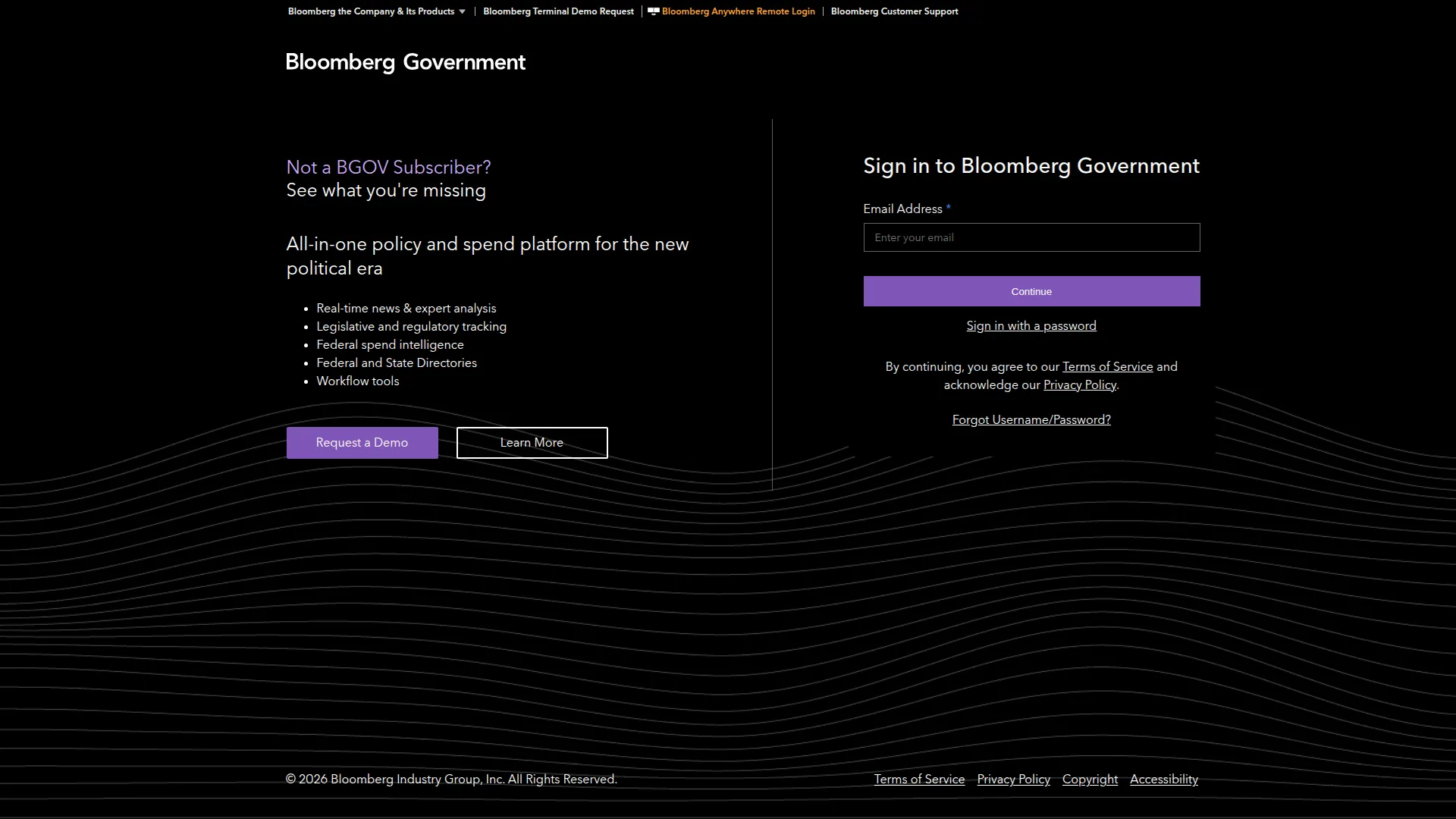The image size is (1456, 819).
Task: Click 'Federal and State Directories' bullet
Action: coord(397,363)
